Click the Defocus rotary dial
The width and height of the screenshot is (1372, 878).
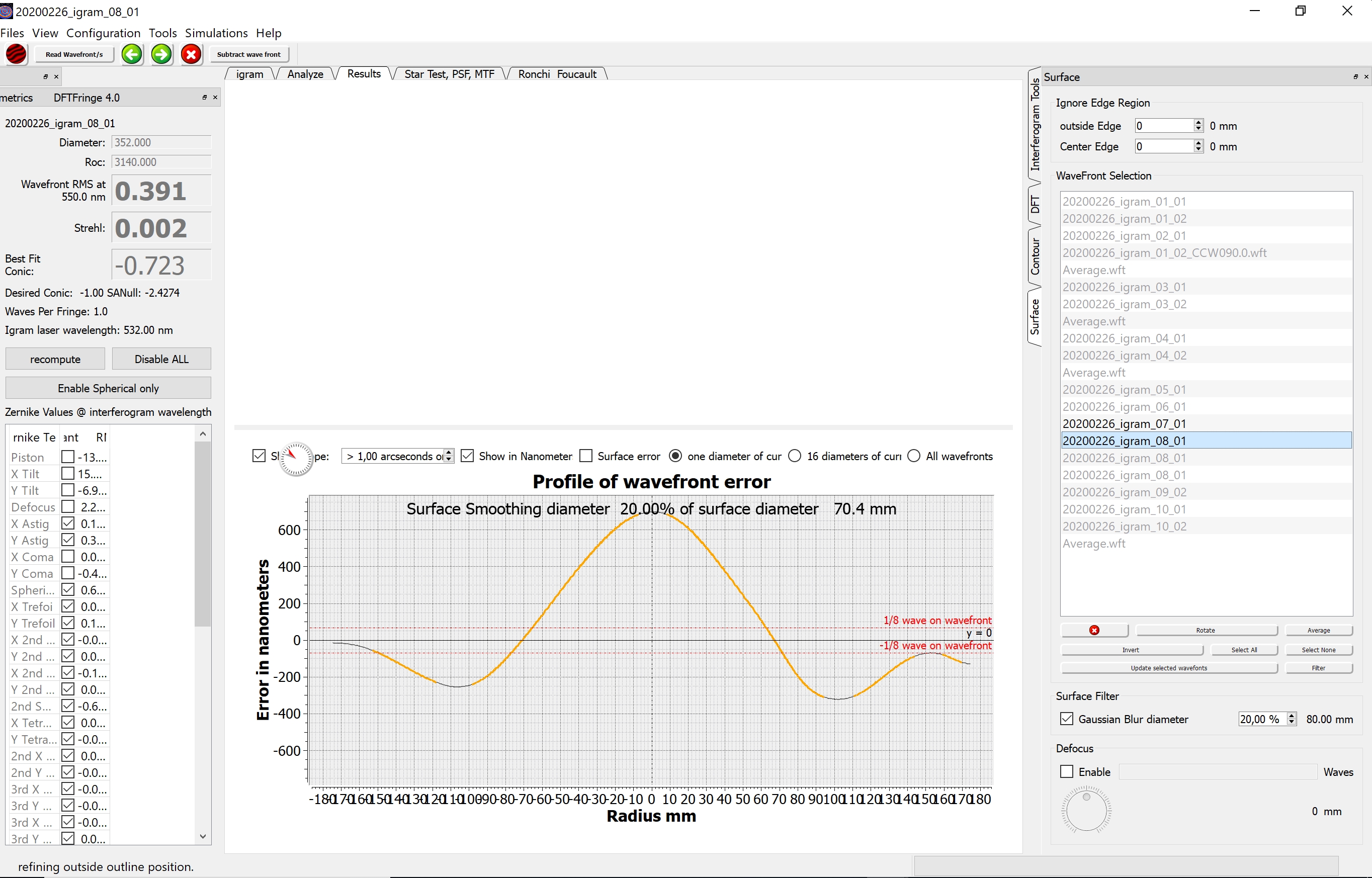click(x=1086, y=810)
